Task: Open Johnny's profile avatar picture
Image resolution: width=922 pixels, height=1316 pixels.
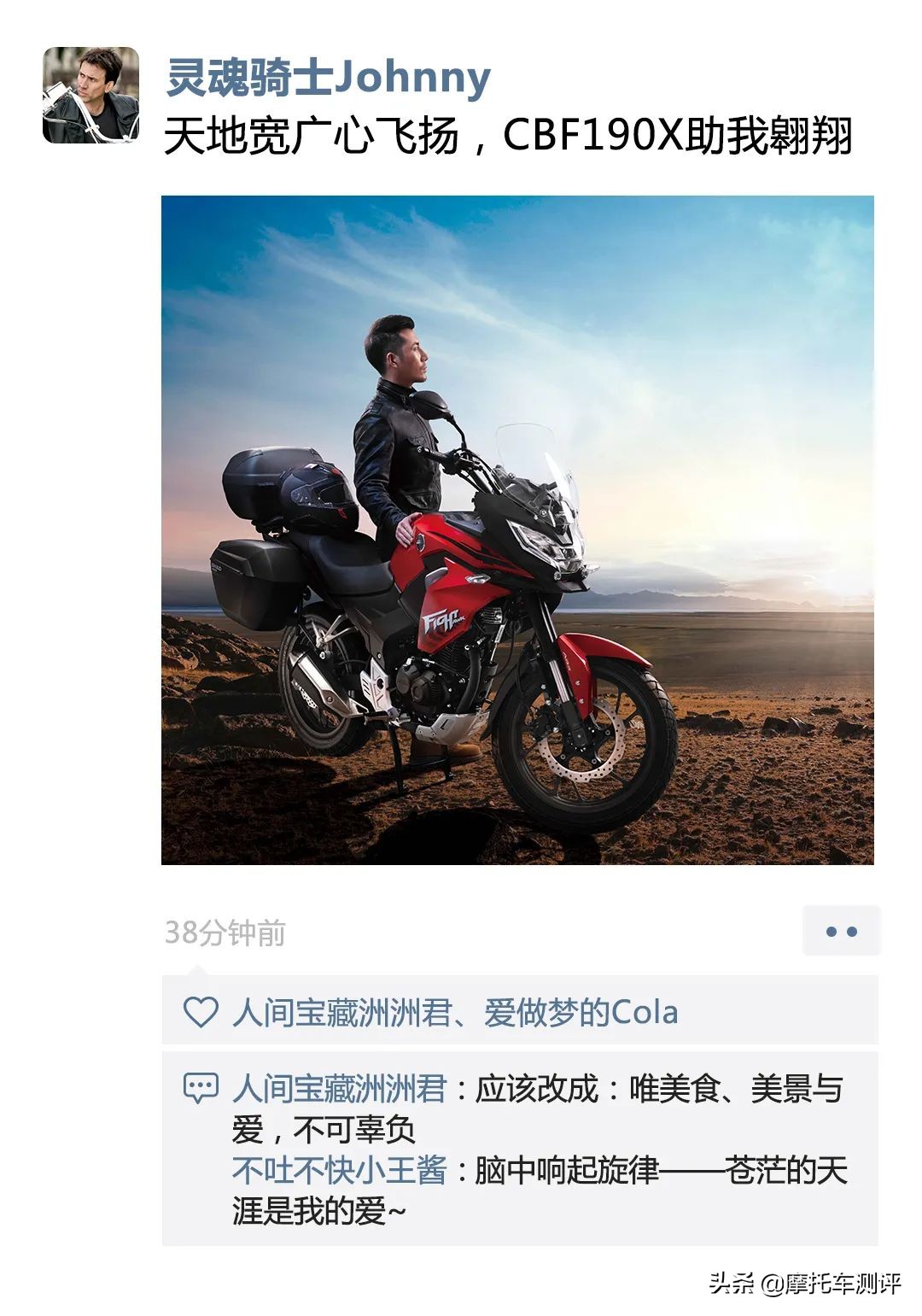Action: (90, 95)
